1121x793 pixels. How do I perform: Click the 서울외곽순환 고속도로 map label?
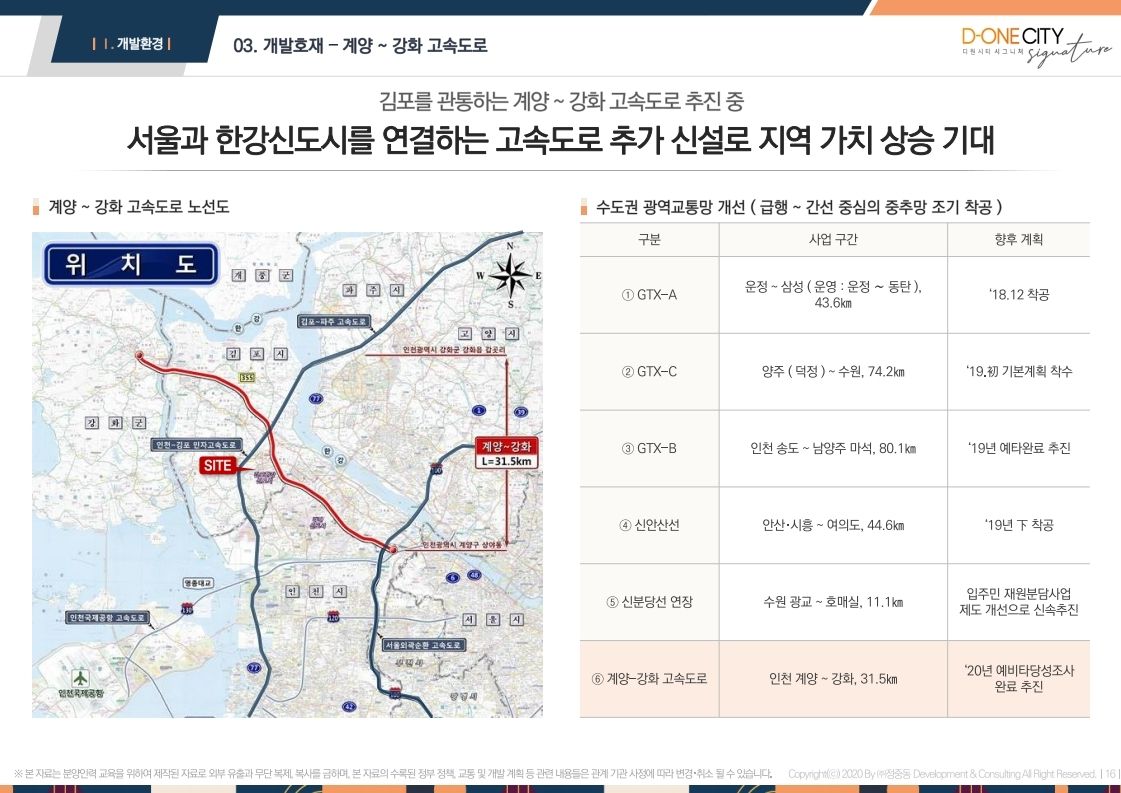click(424, 644)
